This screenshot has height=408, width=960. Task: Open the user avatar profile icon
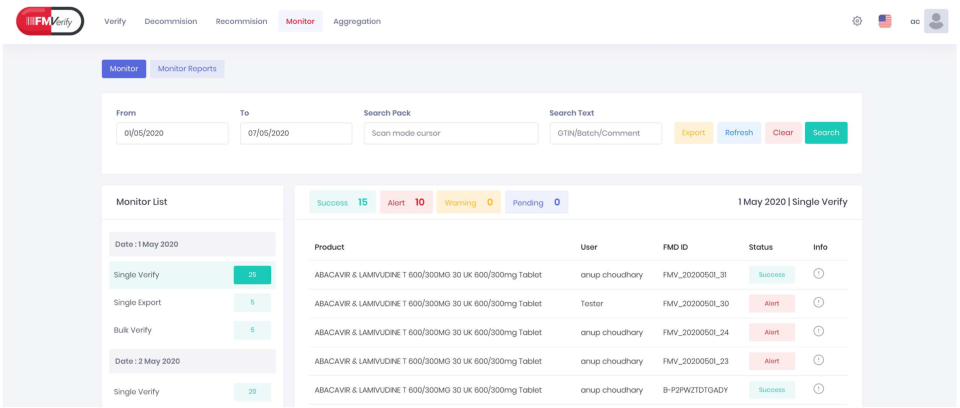[x=936, y=21]
